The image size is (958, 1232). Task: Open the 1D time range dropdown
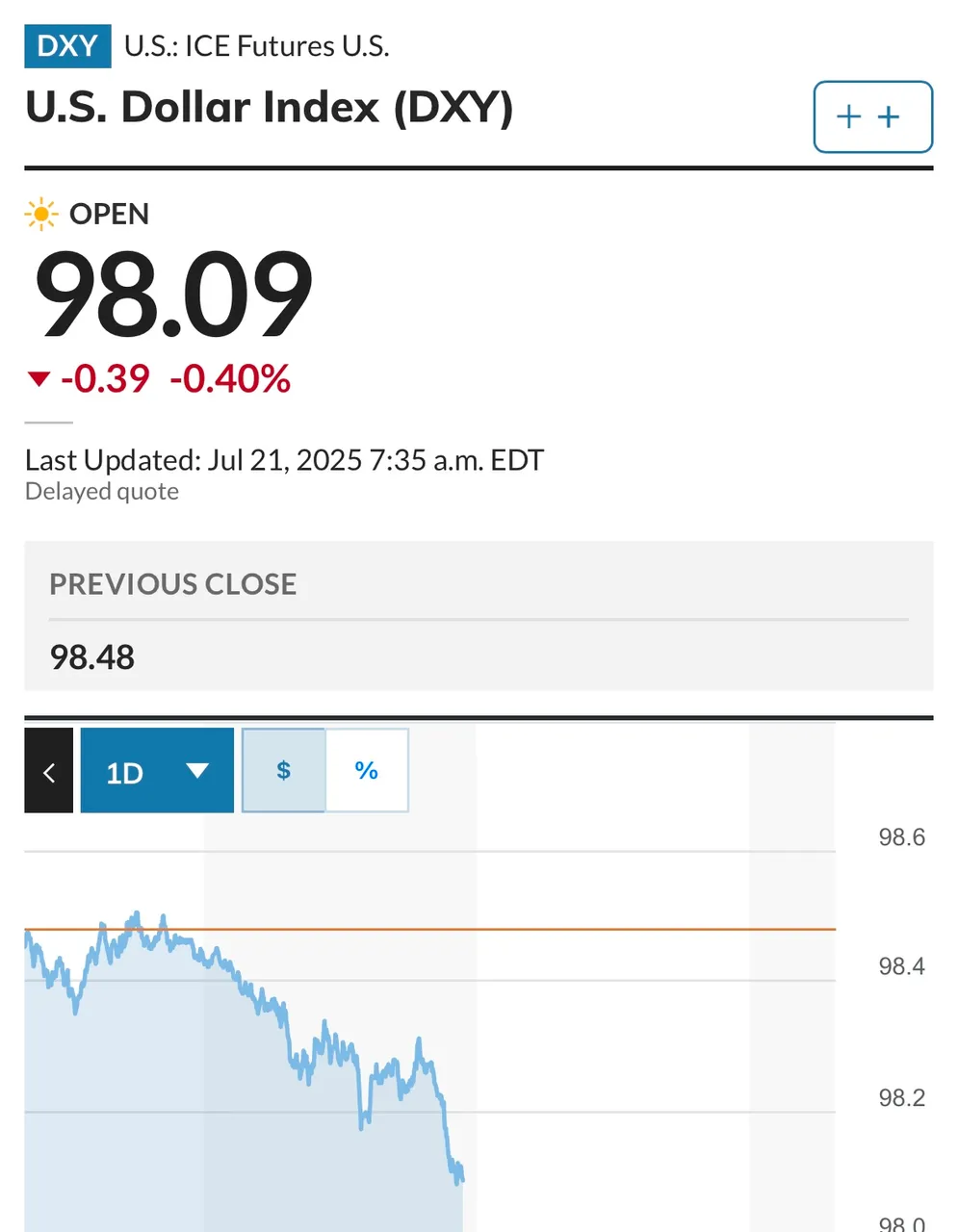[157, 771]
